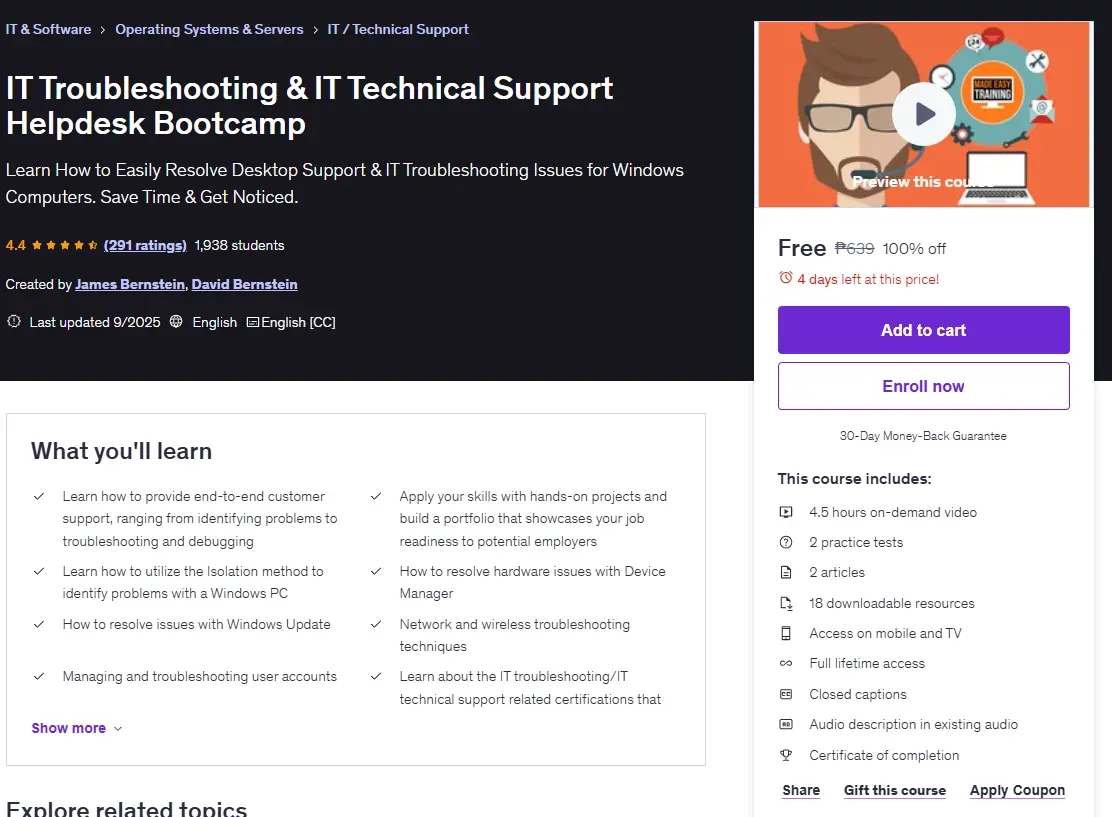Click the certificate trophy icon
The height and width of the screenshot is (817, 1112).
(x=786, y=755)
